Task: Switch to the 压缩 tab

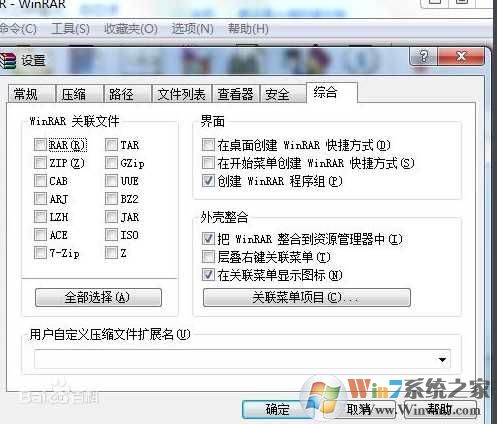Action: [79, 94]
